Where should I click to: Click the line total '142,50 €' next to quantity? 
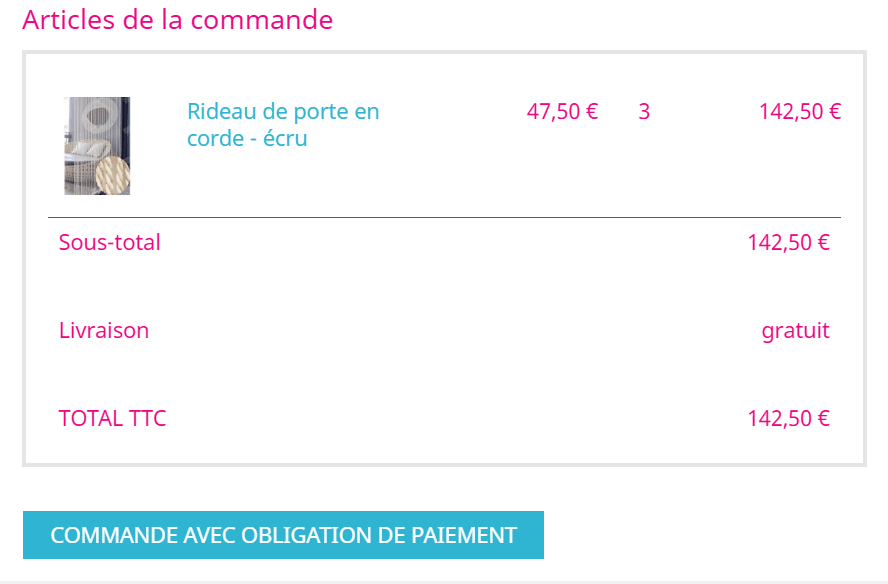point(800,111)
